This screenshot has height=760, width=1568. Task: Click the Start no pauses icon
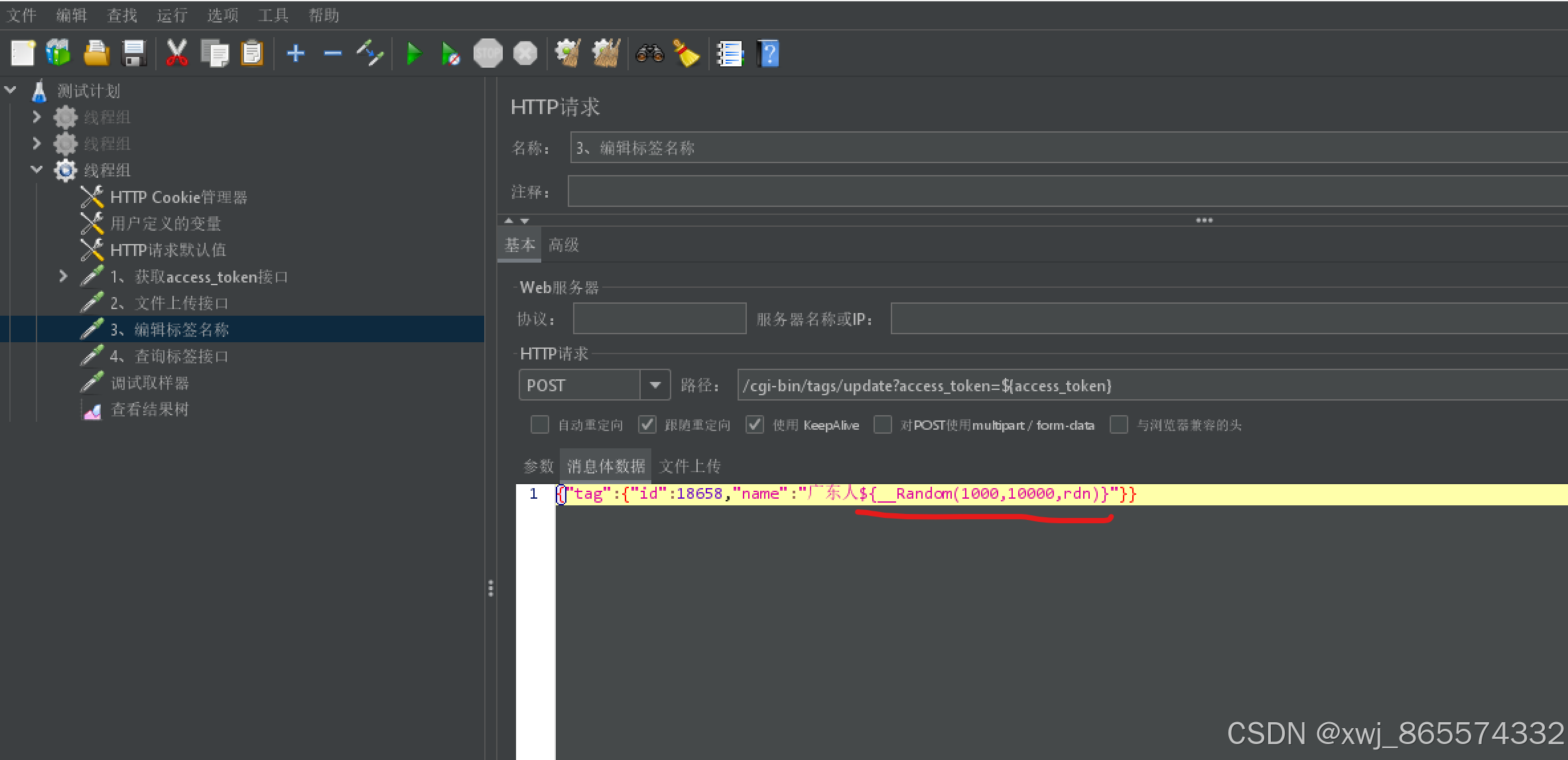pyautogui.click(x=450, y=54)
